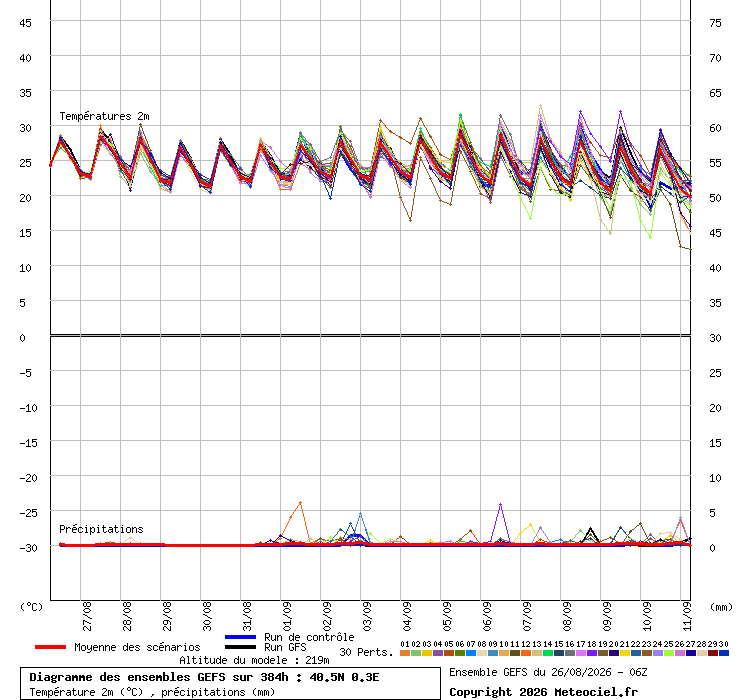Click 'Ensemble GEFS du 26/08/2026 - 06Z' text

point(548,672)
